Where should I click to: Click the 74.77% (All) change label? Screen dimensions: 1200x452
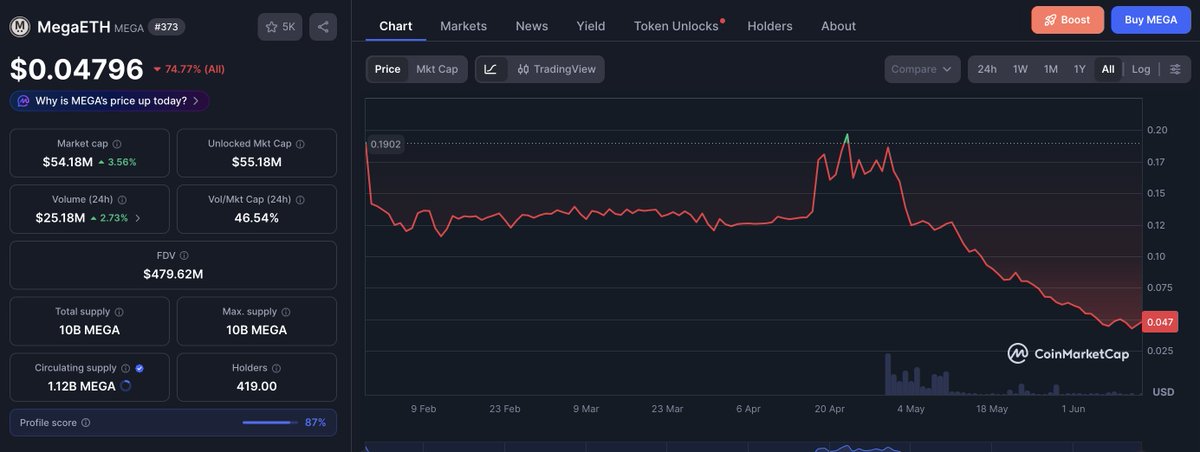click(189, 70)
